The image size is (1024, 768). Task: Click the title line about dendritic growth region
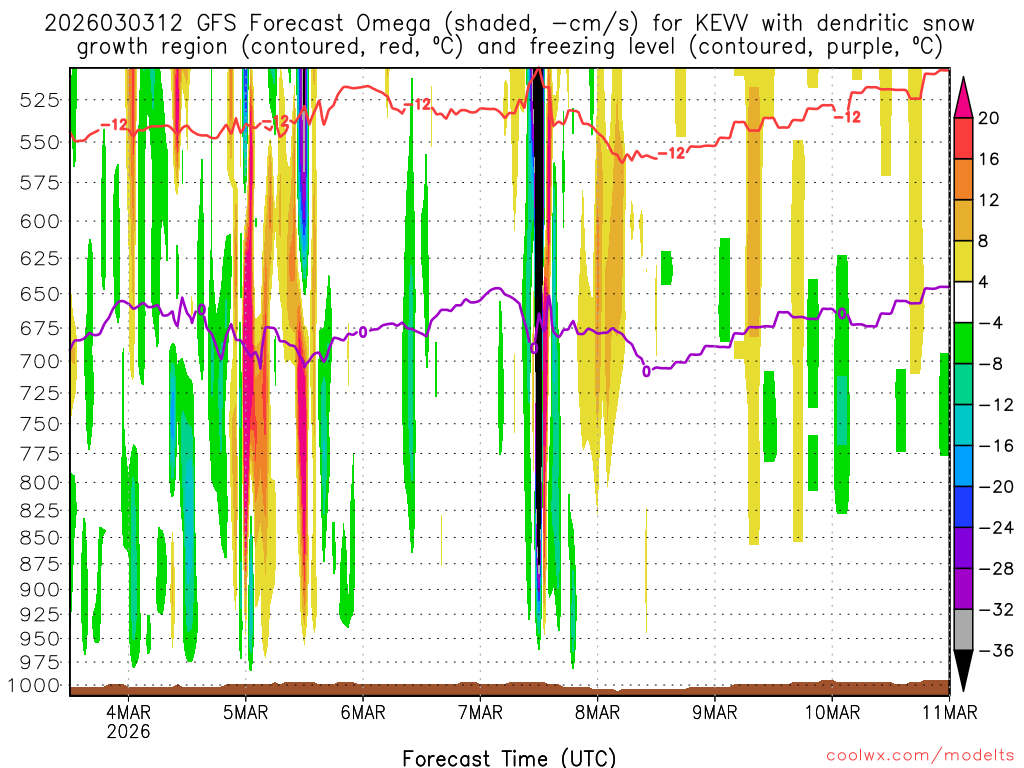click(509, 46)
